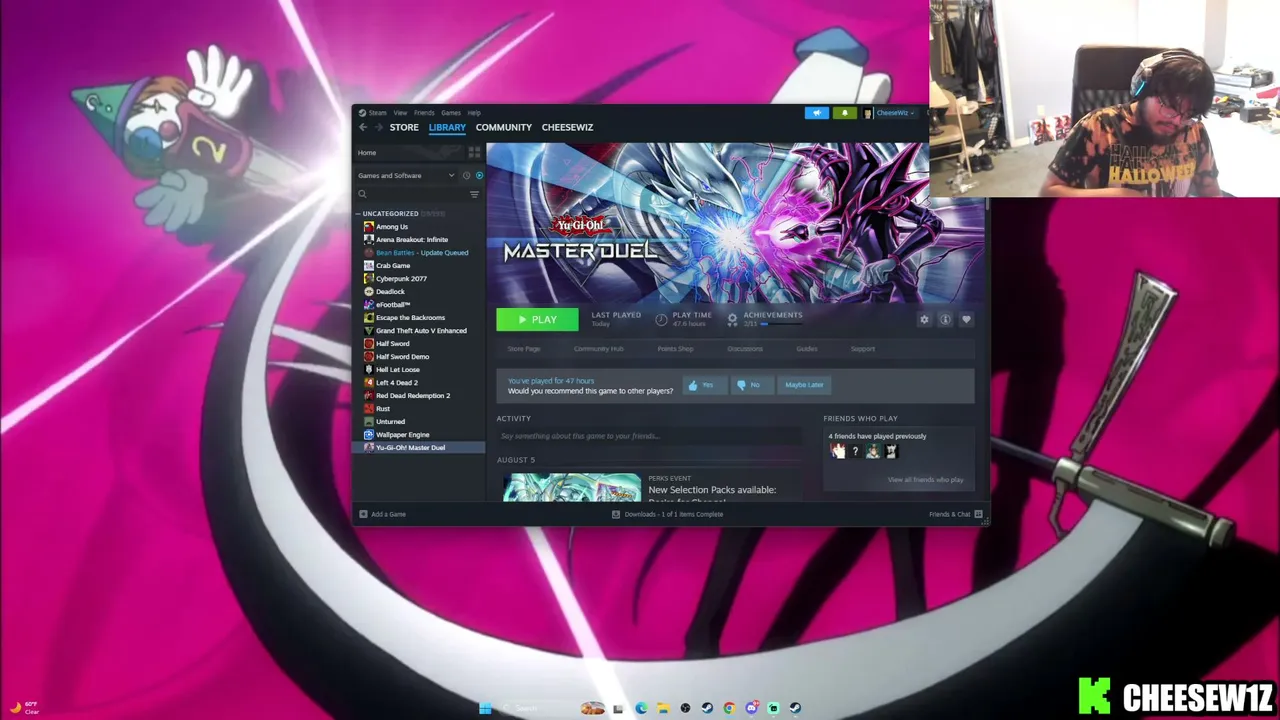Open the green notifications bell button
1280x720 pixels.
[844, 113]
